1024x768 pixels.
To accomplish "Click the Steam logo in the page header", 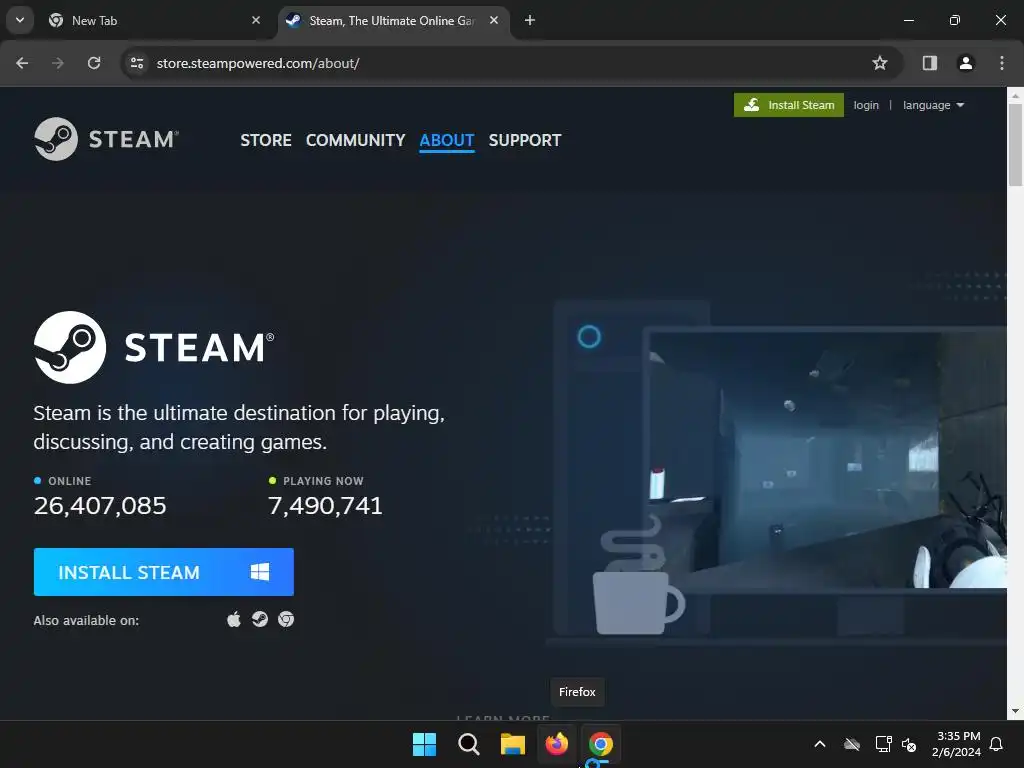I will pos(106,138).
